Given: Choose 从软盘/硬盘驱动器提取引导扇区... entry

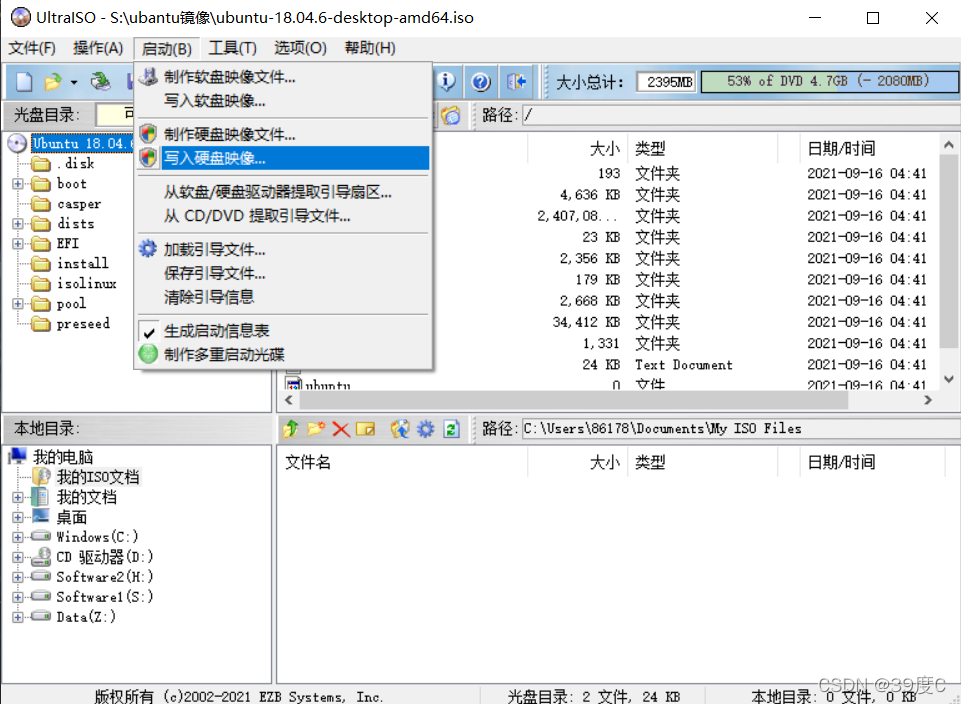Looking at the screenshot, I should pos(283,192).
